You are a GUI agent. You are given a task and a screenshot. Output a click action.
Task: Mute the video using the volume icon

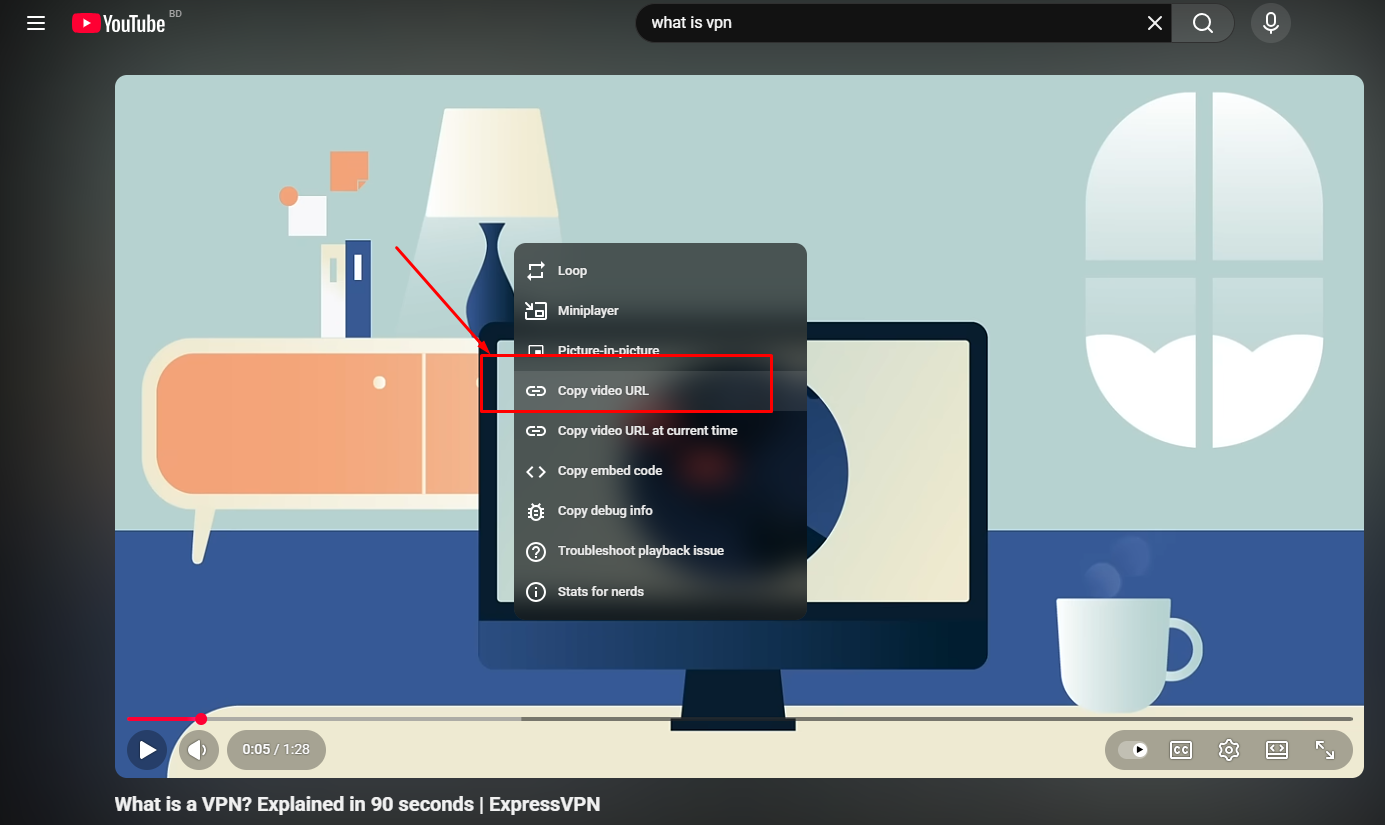point(198,750)
